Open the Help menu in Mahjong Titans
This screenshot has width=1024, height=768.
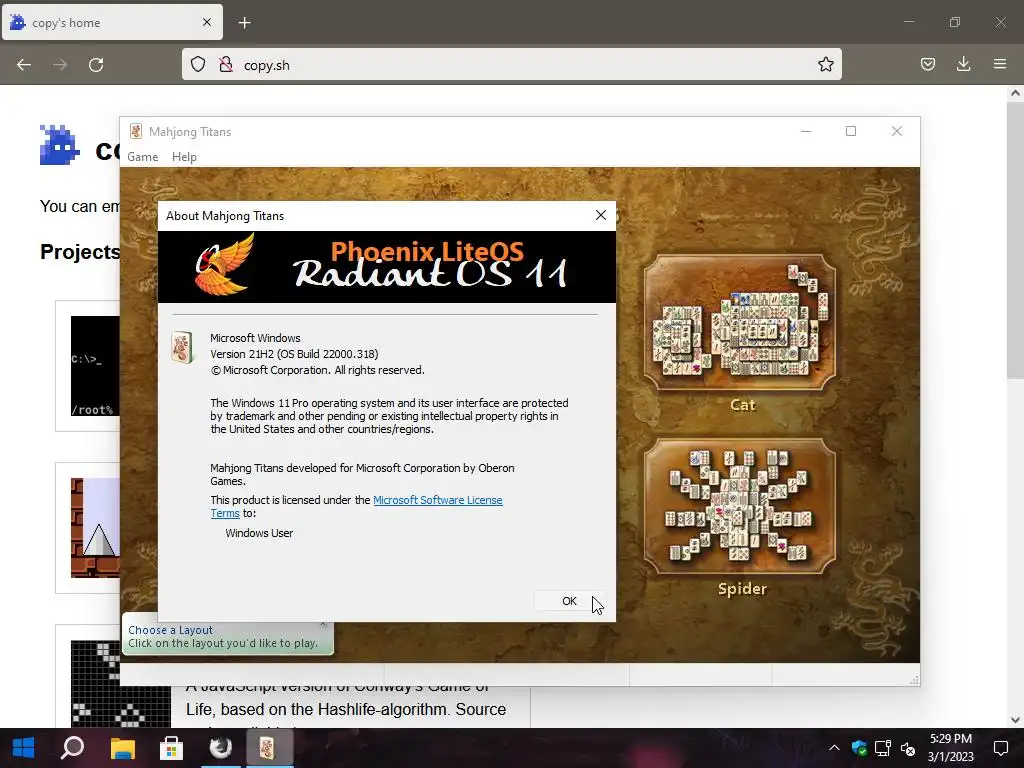pyautogui.click(x=184, y=157)
